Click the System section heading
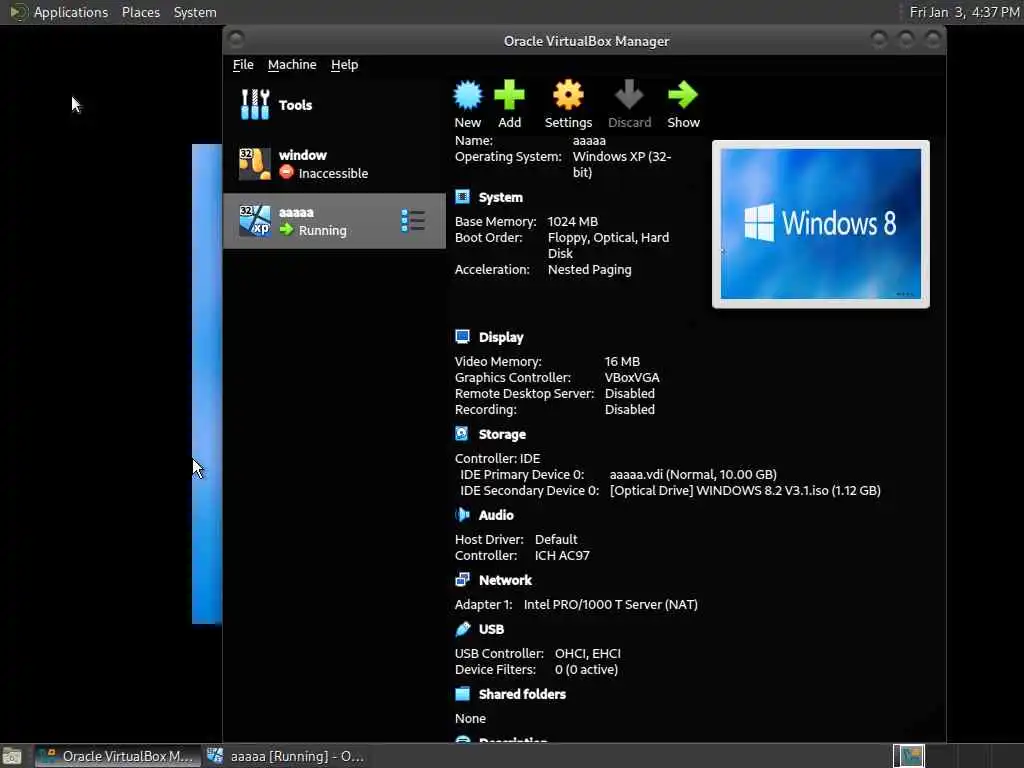Image resolution: width=1024 pixels, height=768 pixels. coord(500,197)
